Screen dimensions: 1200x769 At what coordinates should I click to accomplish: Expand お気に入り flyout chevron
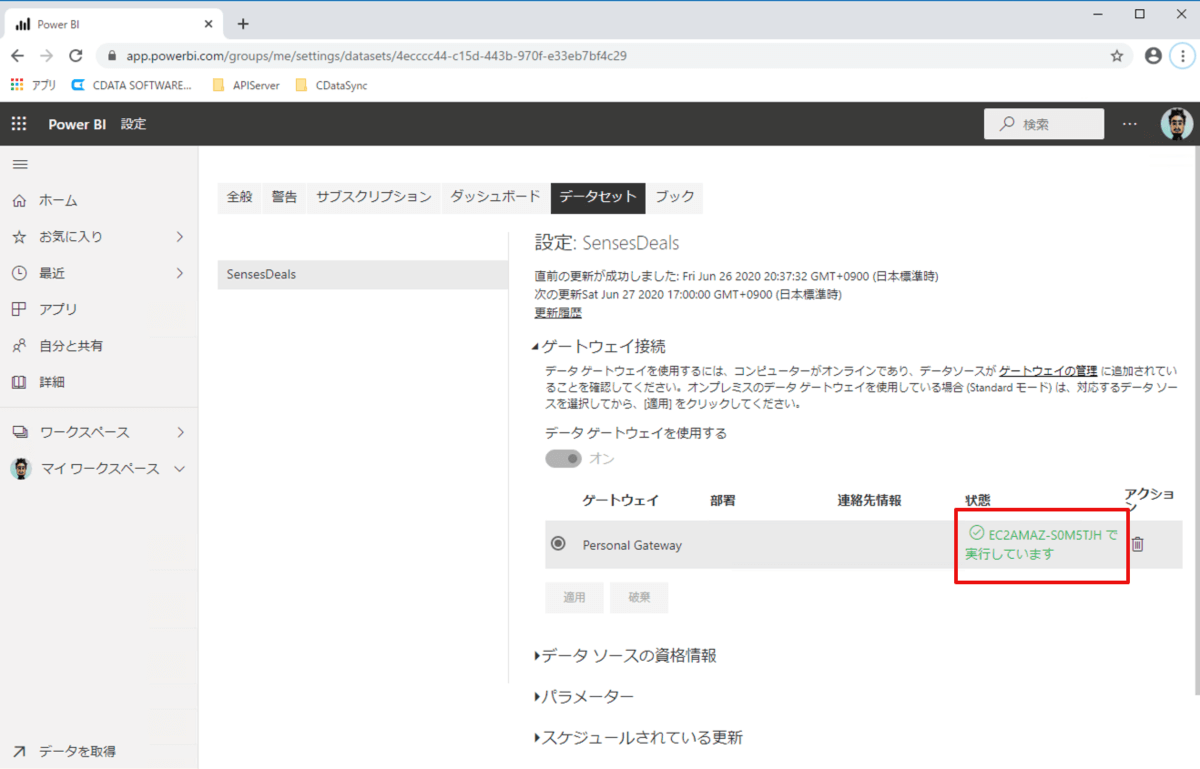point(180,237)
